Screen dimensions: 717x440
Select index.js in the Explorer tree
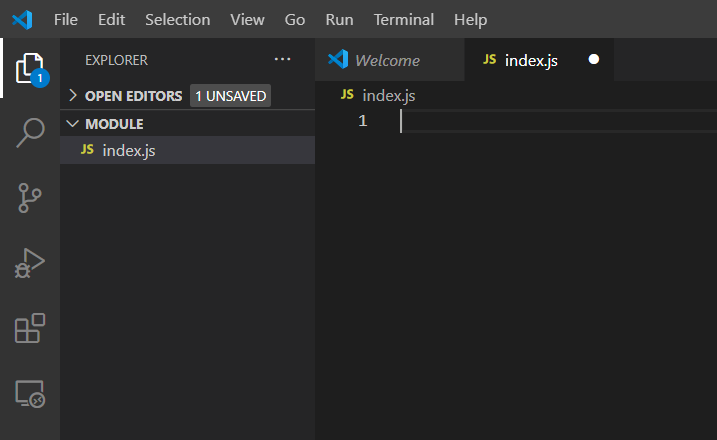pos(129,150)
